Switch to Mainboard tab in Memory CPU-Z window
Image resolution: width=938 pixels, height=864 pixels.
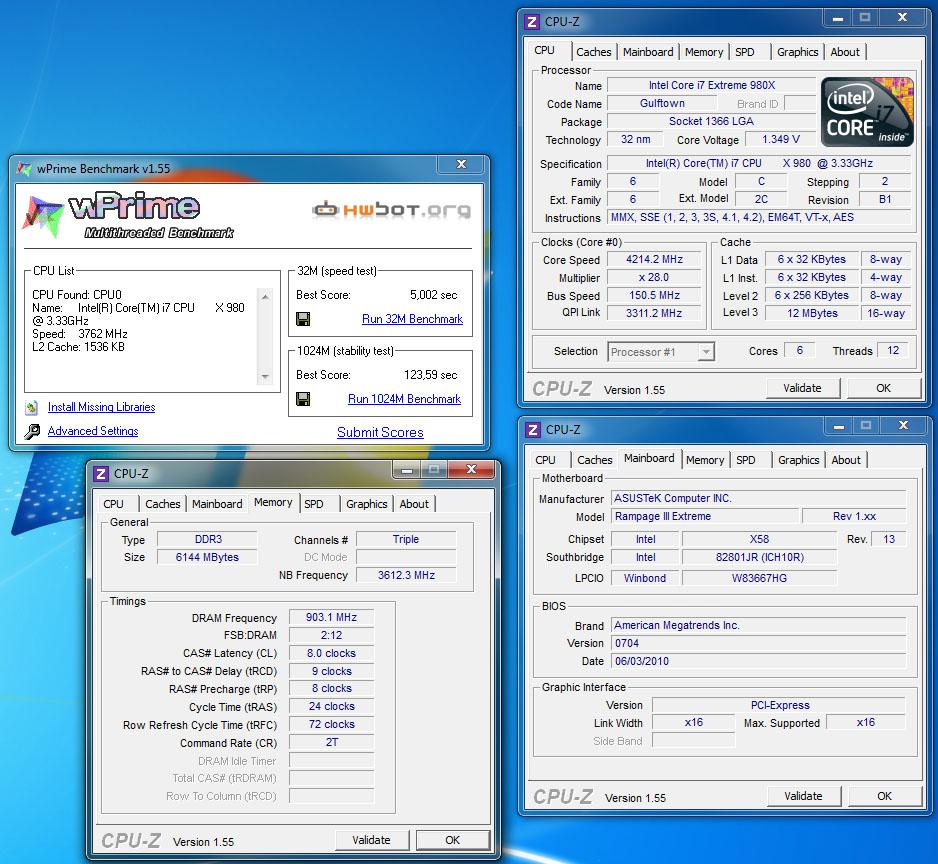pos(217,504)
